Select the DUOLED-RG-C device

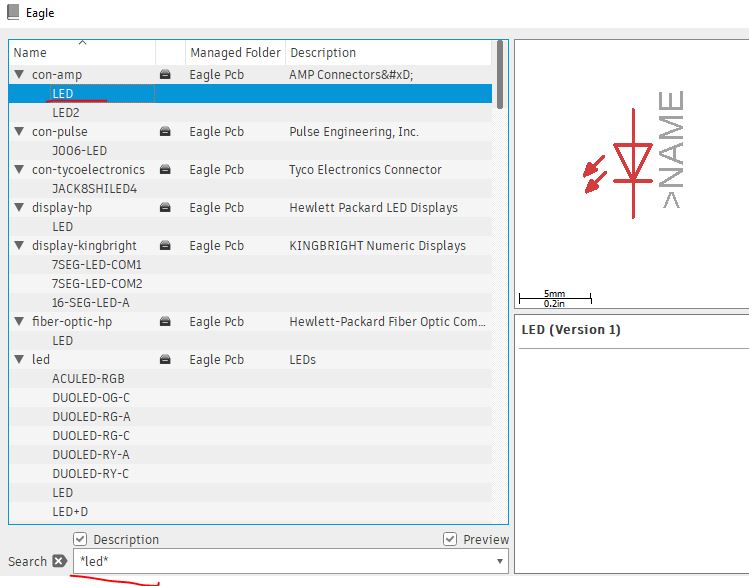[91, 436]
